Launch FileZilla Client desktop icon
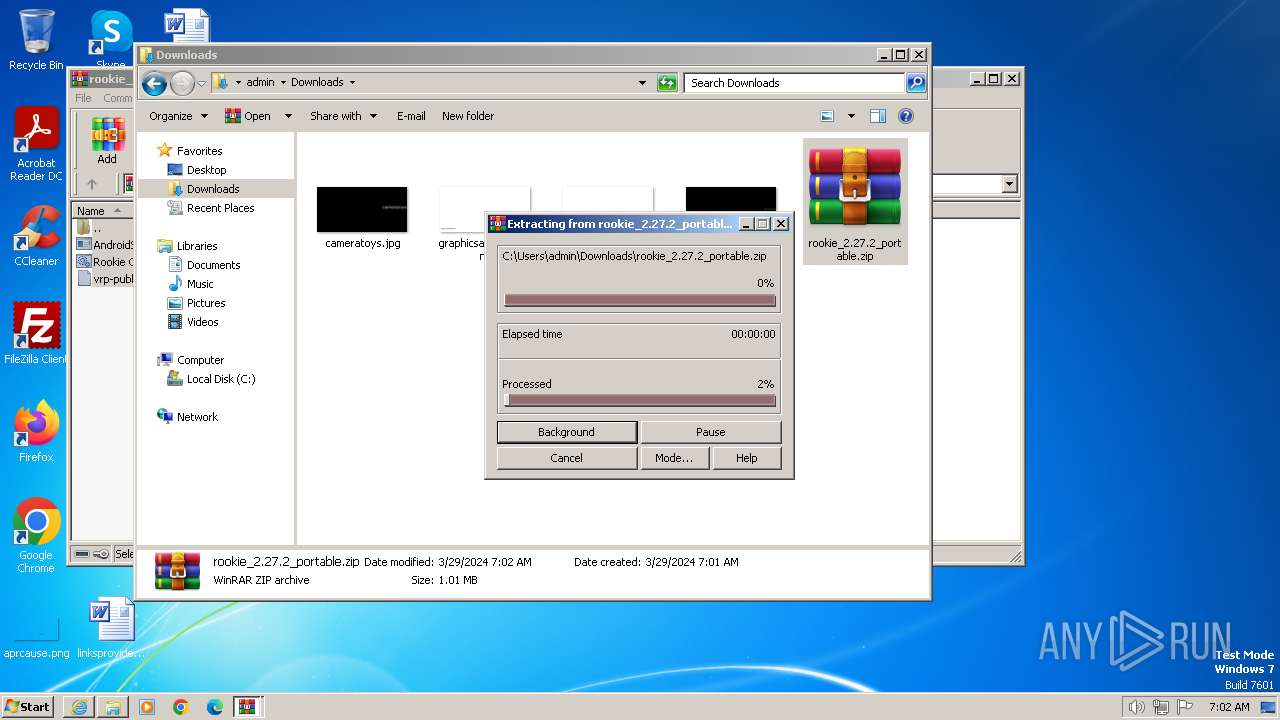Viewport: 1280px width, 720px height. [36, 334]
